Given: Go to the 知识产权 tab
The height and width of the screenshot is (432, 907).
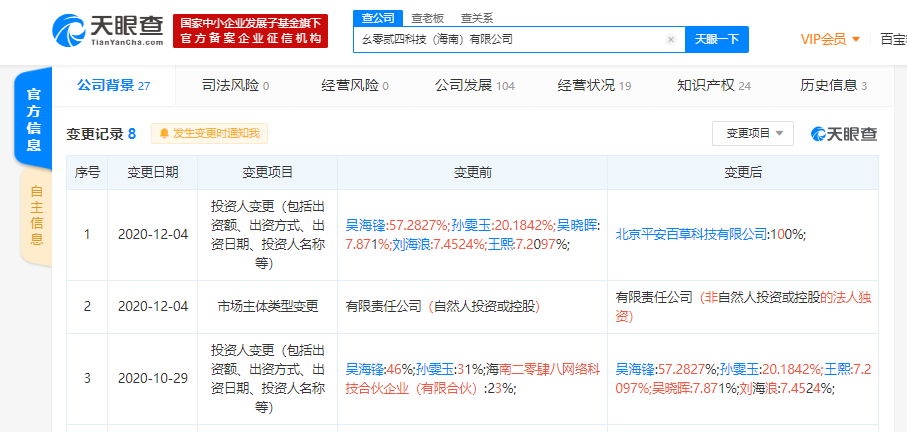Looking at the screenshot, I should 713,85.
